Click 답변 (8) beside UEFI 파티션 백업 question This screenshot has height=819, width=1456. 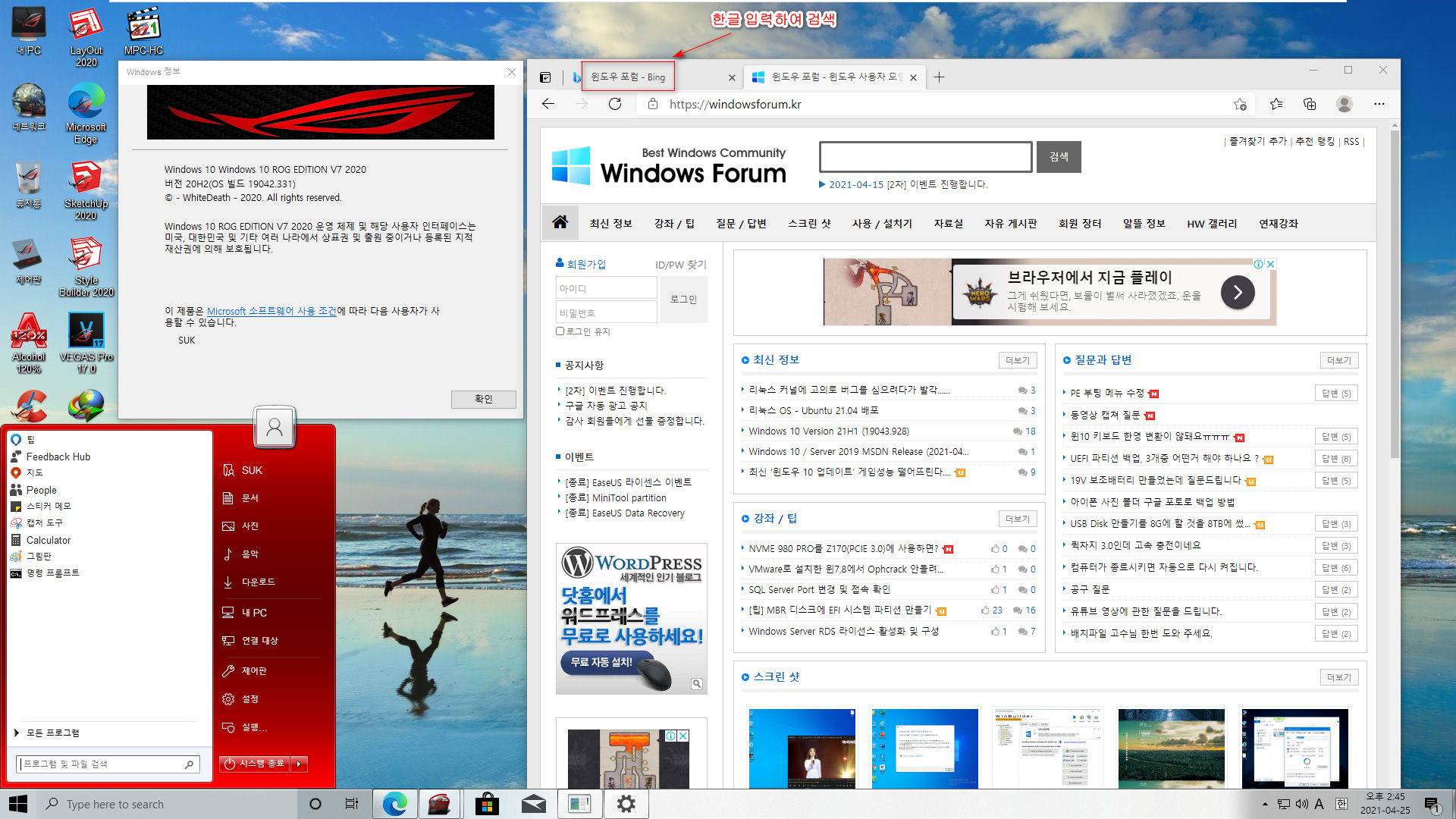(1336, 459)
